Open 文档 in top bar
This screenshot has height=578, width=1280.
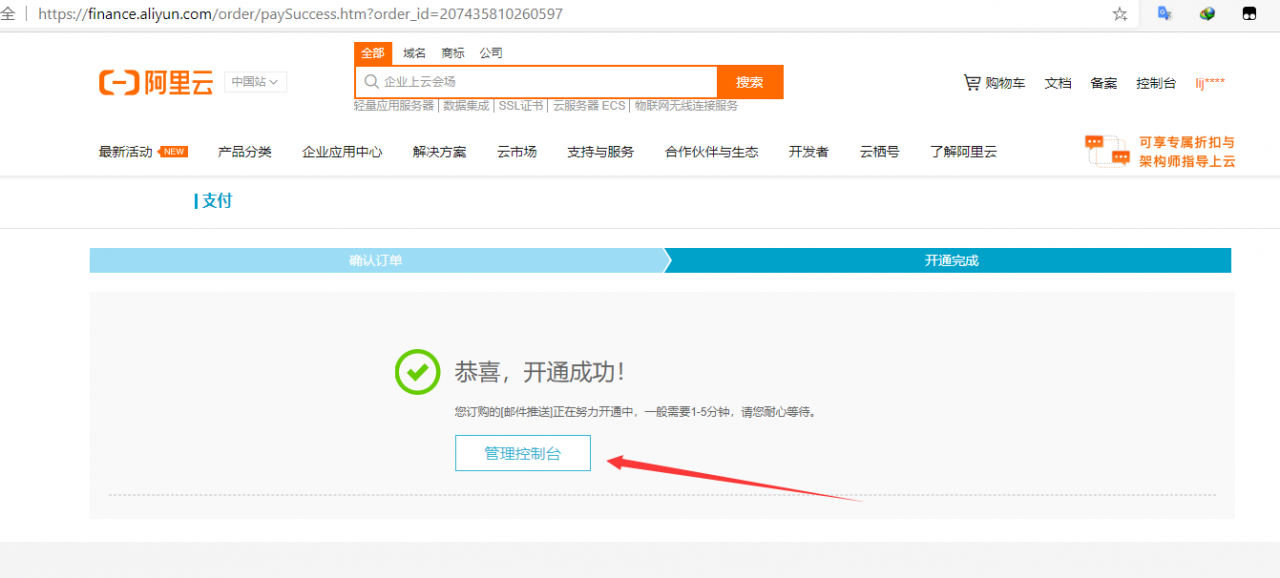pyautogui.click(x=1058, y=83)
